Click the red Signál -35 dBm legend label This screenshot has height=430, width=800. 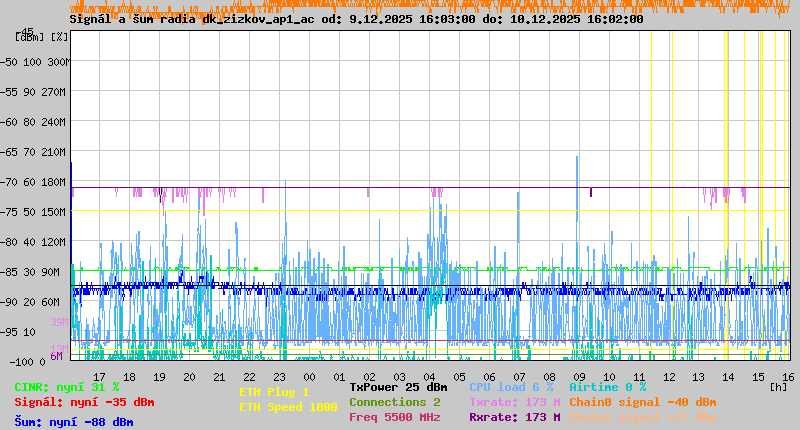[x=84, y=402]
